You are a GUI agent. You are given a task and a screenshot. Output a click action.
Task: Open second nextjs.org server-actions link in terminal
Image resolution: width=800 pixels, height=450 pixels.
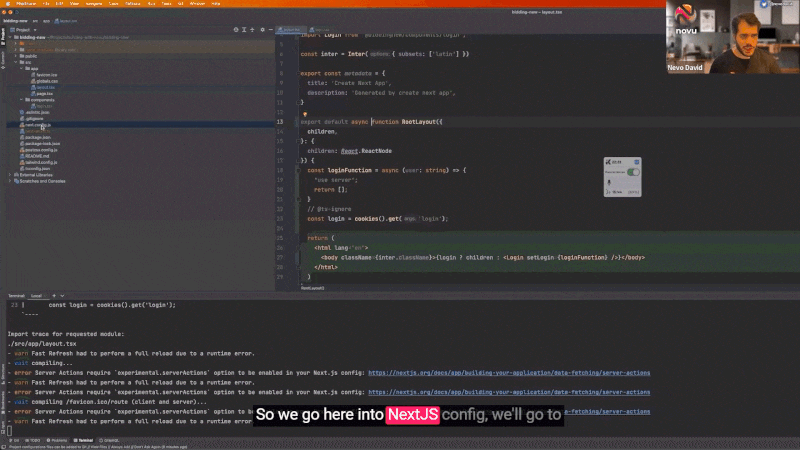(x=509, y=392)
